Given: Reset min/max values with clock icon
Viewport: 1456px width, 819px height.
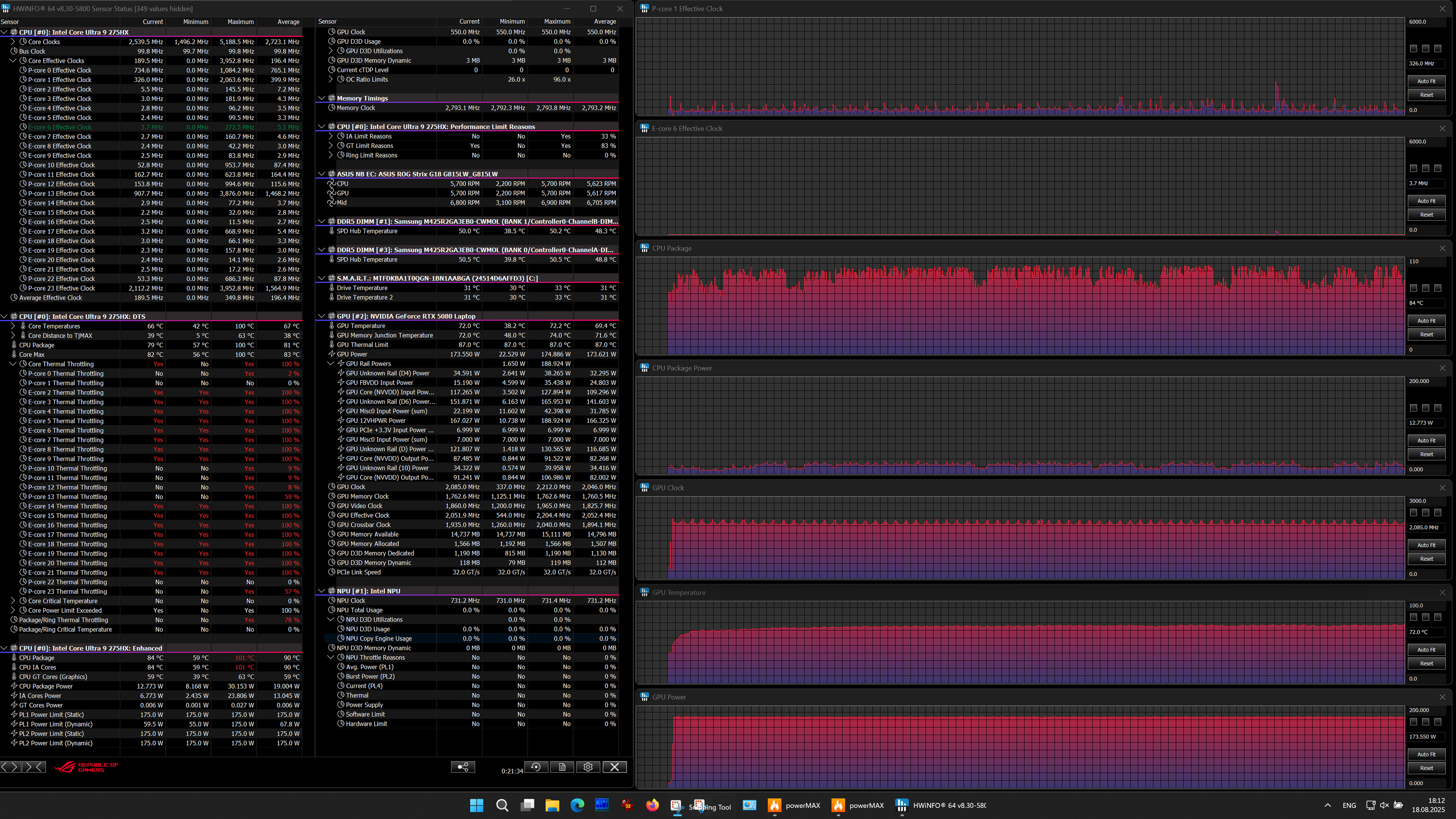Looking at the screenshot, I should pos(536,767).
